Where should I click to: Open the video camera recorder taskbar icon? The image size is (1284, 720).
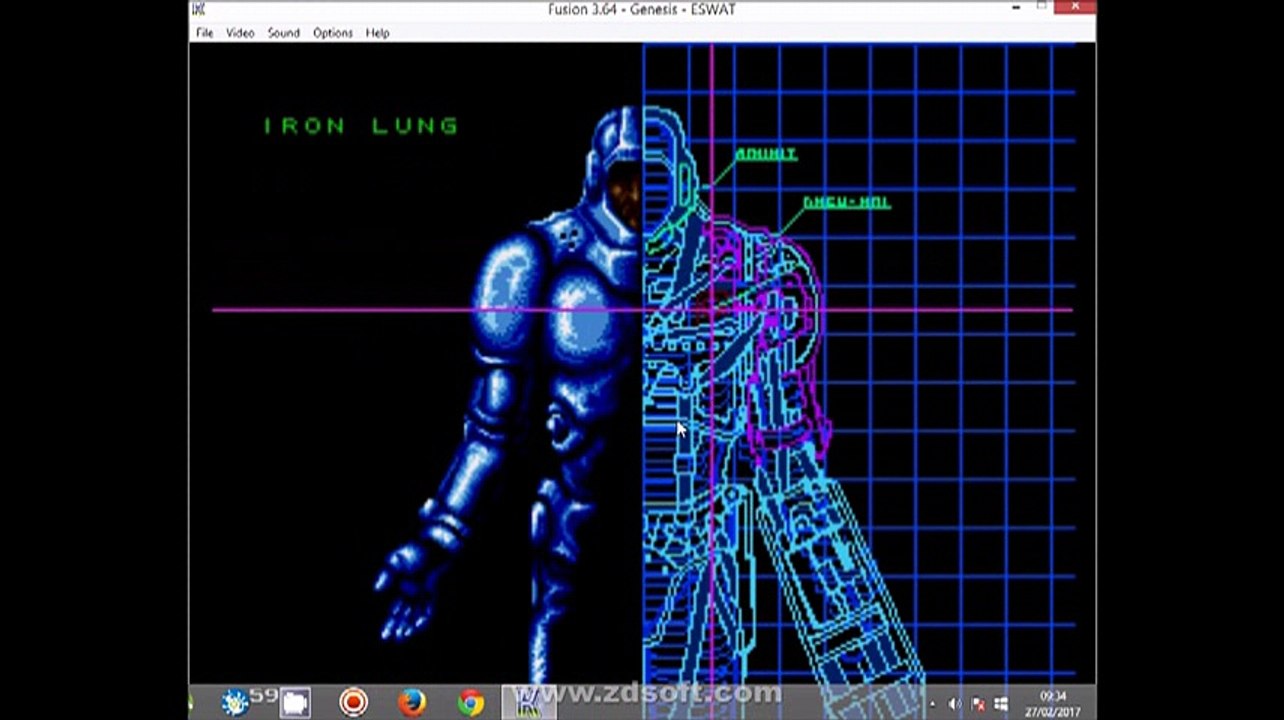point(294,702)
